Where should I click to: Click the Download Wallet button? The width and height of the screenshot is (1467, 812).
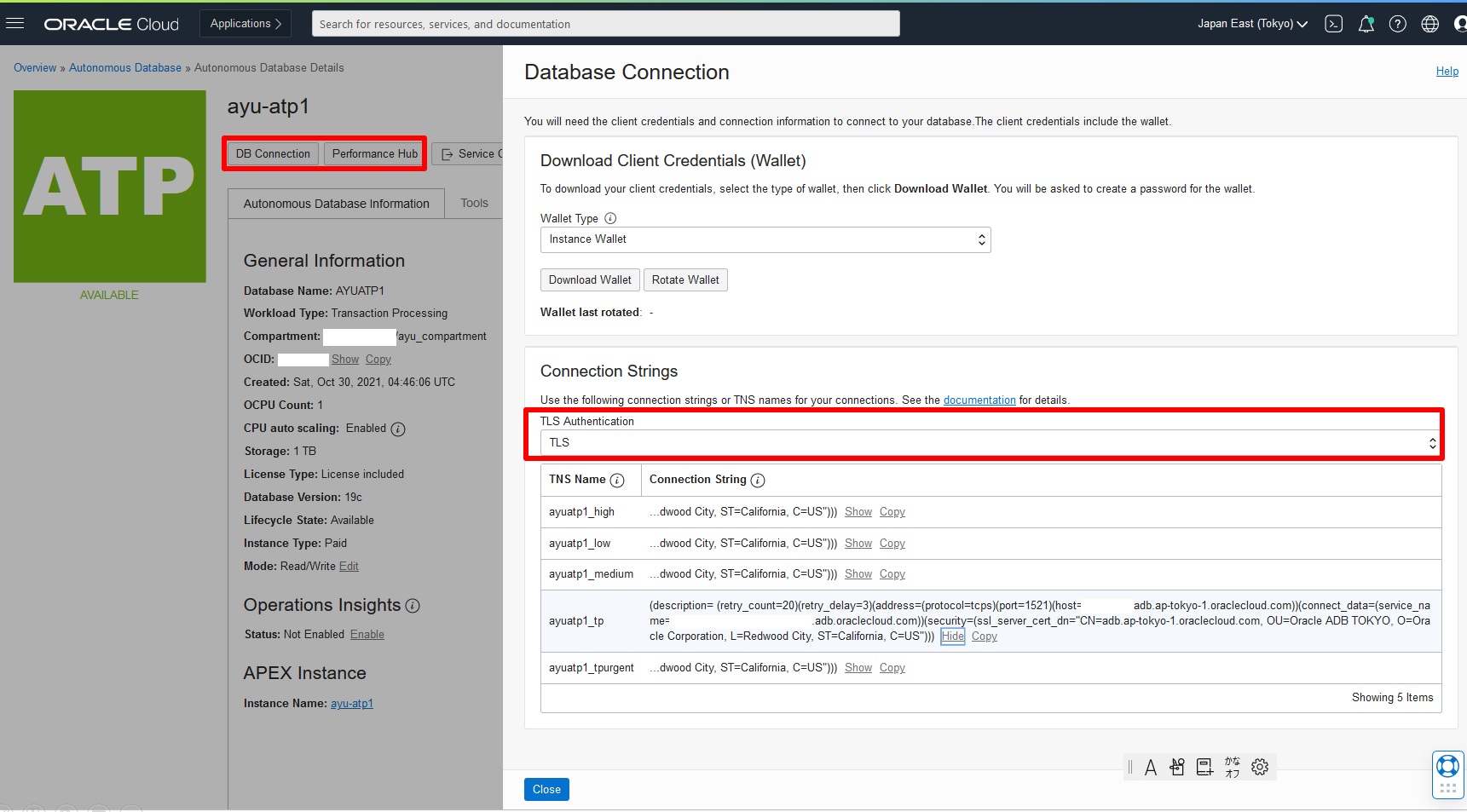pyautogui.click(x=590, y=280)
